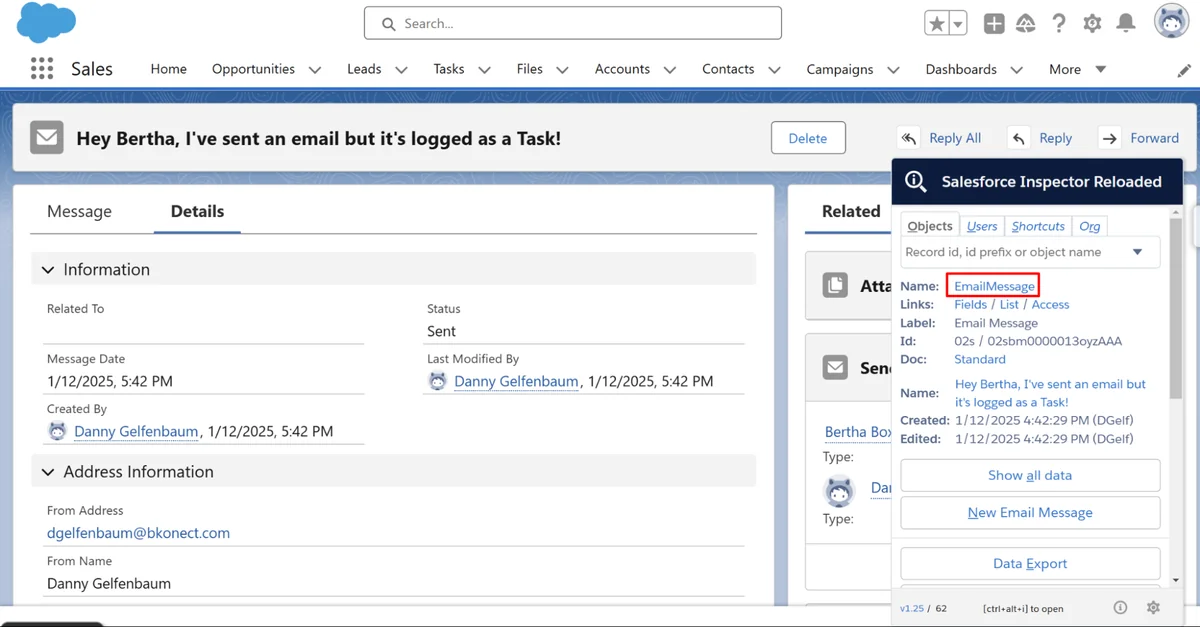This screenshot has width=1200, height=627.
Task: Click the email envelope record icon
Action: pyautogui.click(x=47, y=137)
